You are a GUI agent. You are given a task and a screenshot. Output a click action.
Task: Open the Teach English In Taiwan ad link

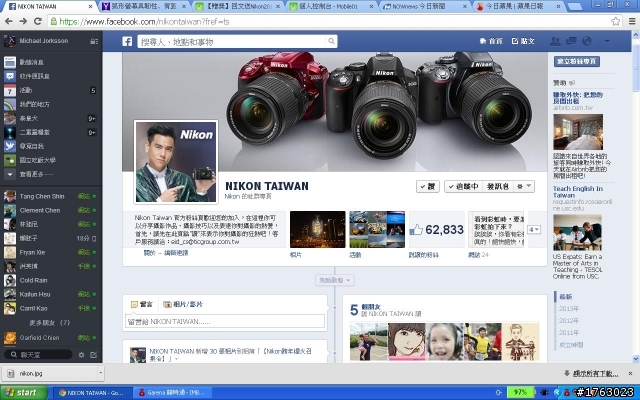[578, 192]
